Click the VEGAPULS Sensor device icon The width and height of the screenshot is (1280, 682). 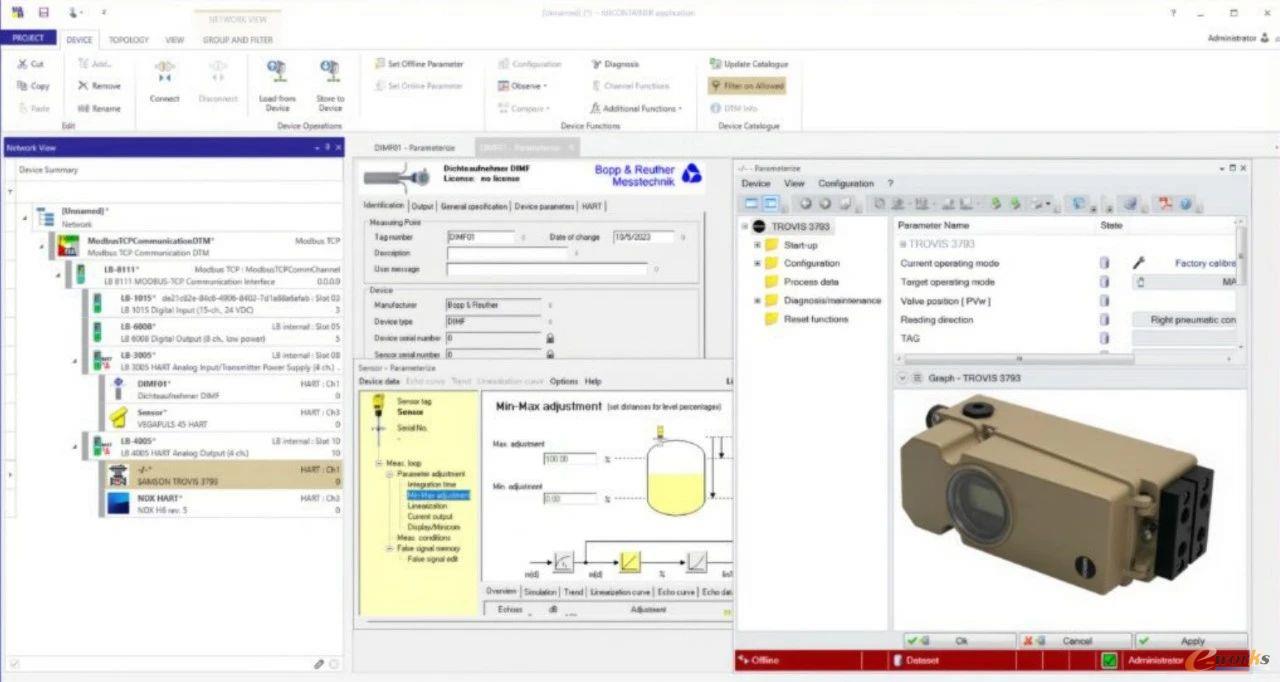(x=119, y=416)
